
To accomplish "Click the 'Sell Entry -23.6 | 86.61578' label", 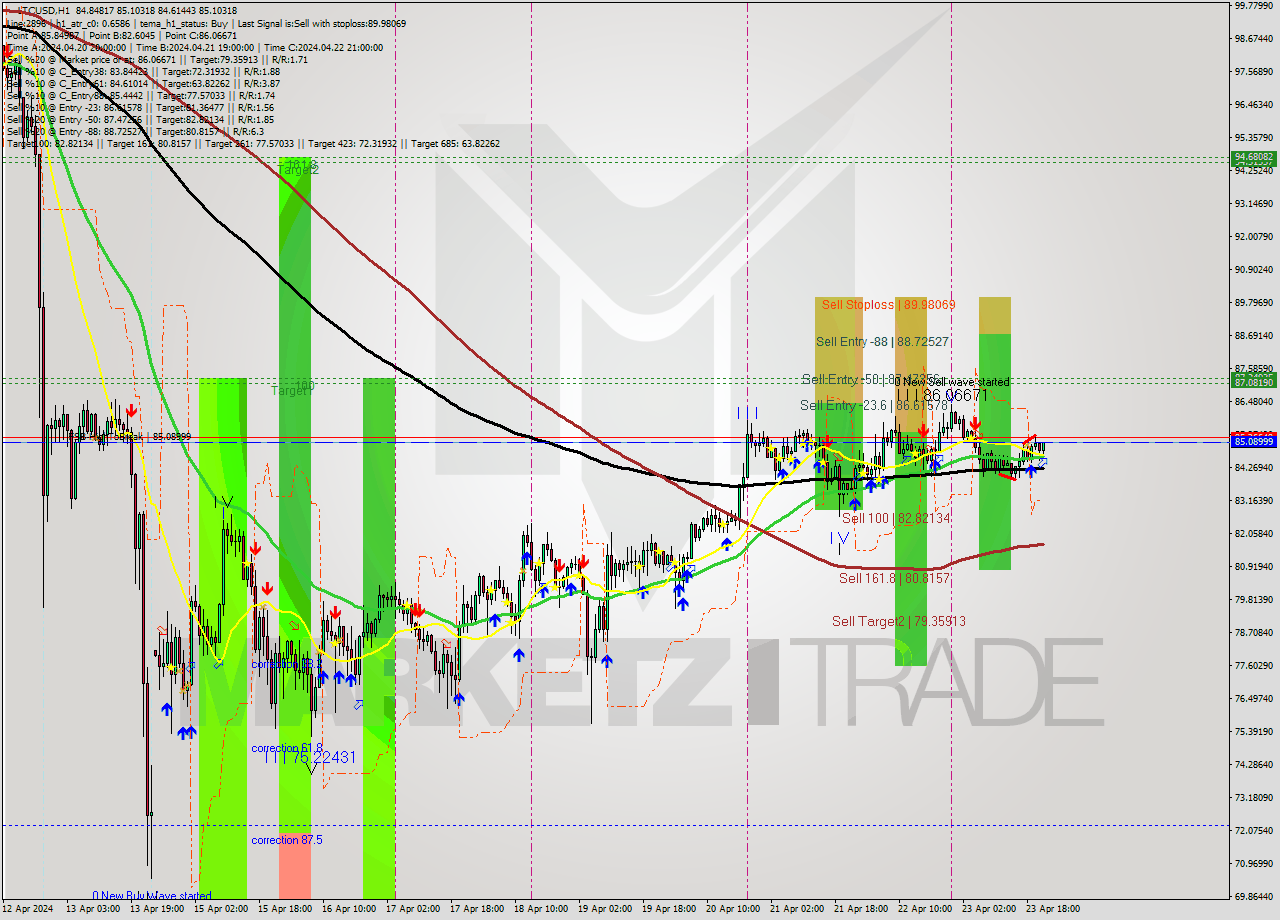I will (874, 405).
